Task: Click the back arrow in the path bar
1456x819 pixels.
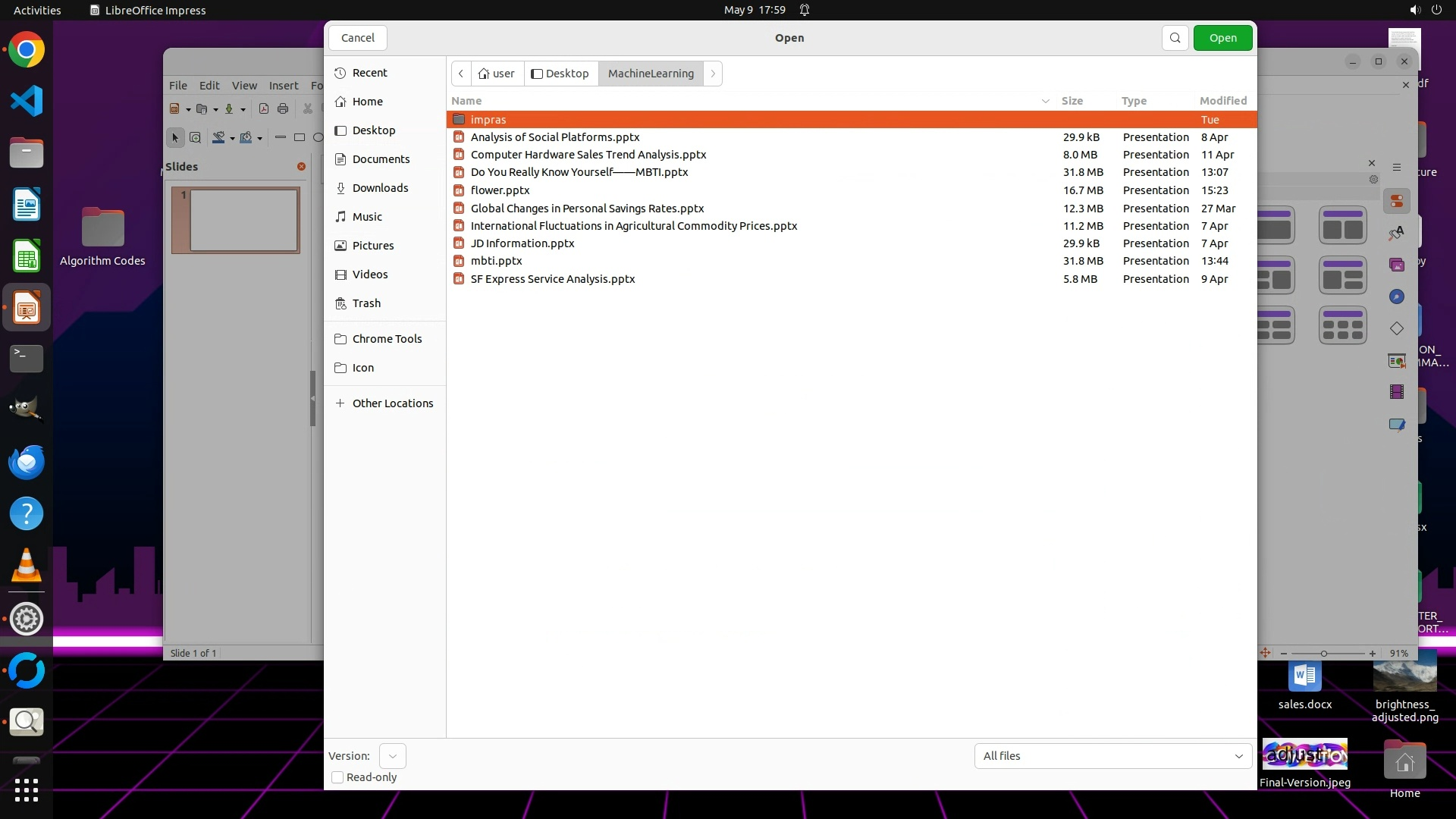Action: (x=461, y=74)
